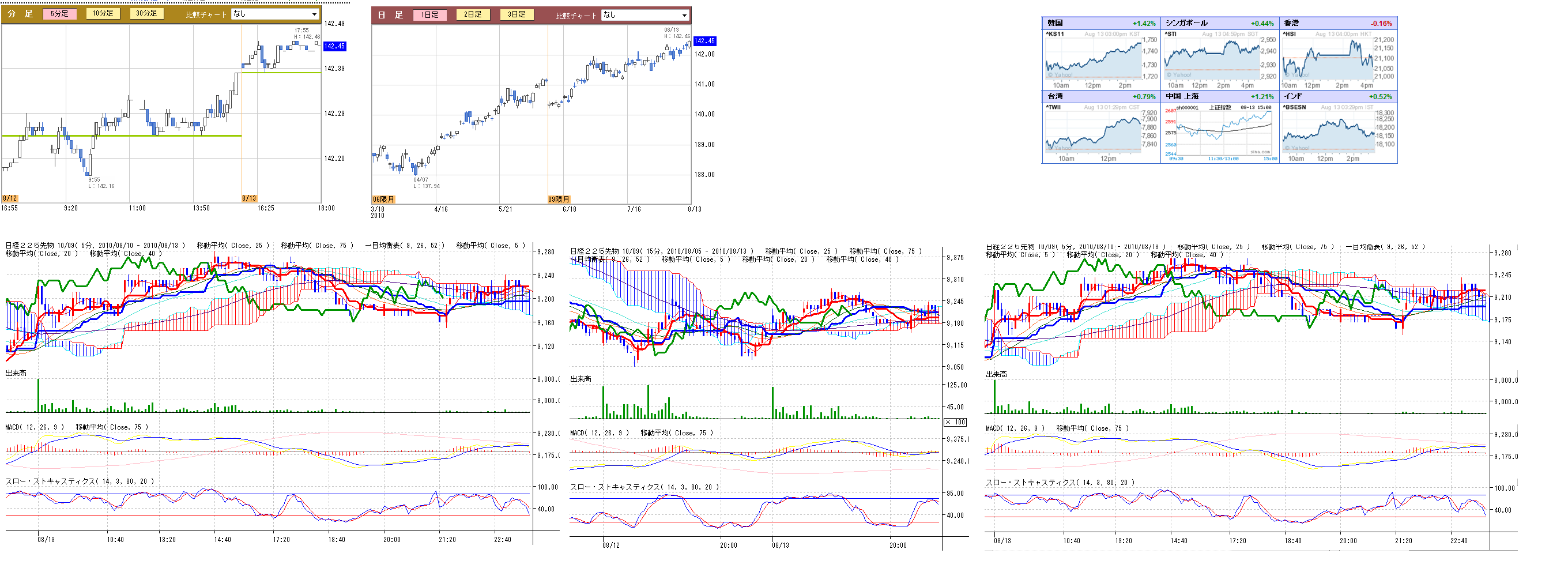The width and height of the screenshot is (1568, 587).
Task: Open the 台湾 TWII index chart
Action: (x=1093, y=131)
